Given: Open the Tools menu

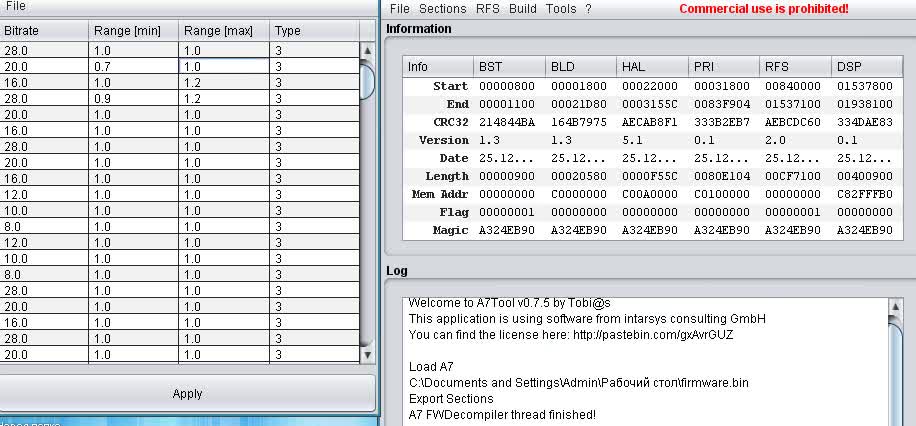Looking at the screenshot, I should point(561,9).
